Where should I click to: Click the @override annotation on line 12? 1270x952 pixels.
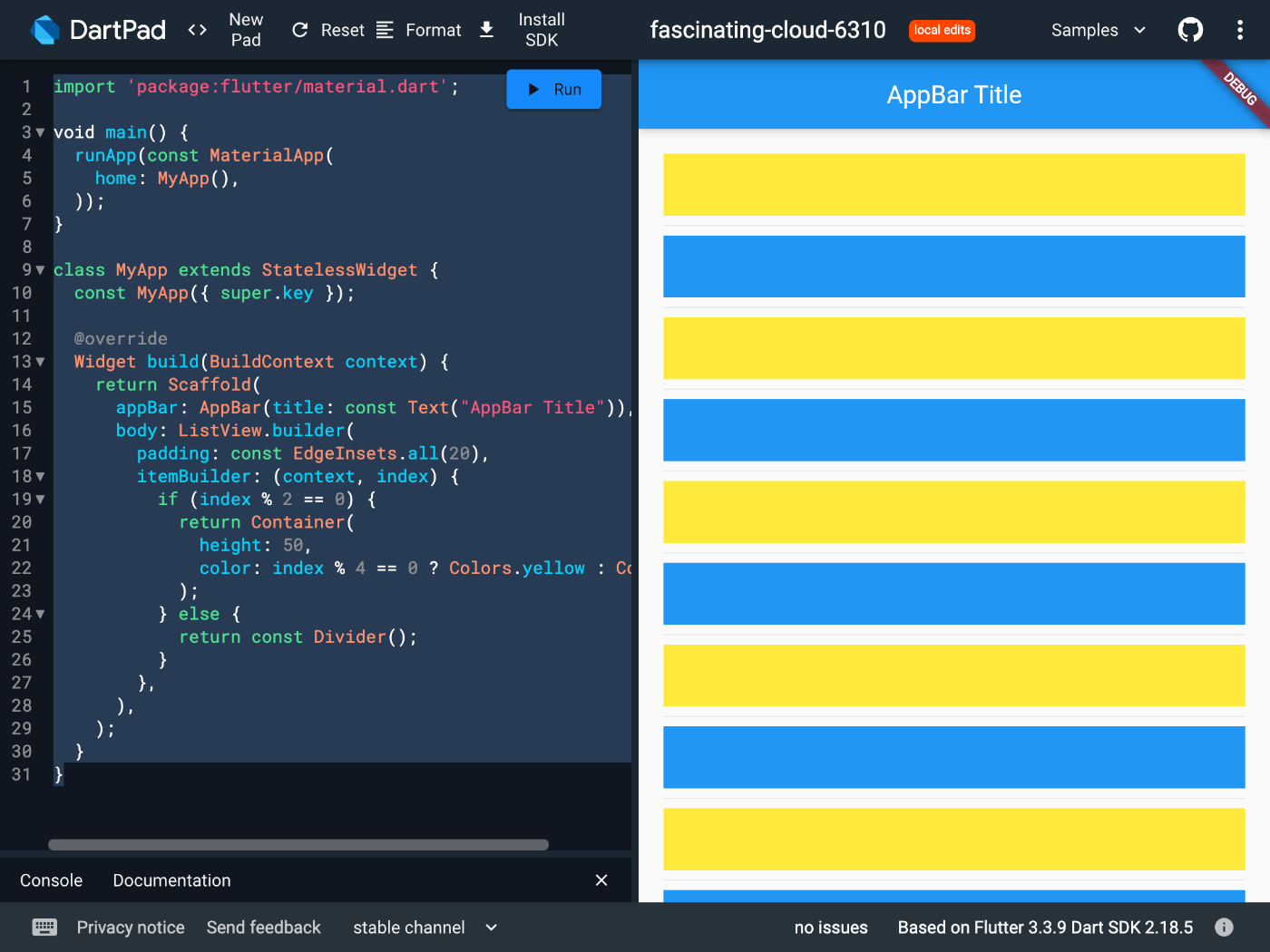pos(121,339)
